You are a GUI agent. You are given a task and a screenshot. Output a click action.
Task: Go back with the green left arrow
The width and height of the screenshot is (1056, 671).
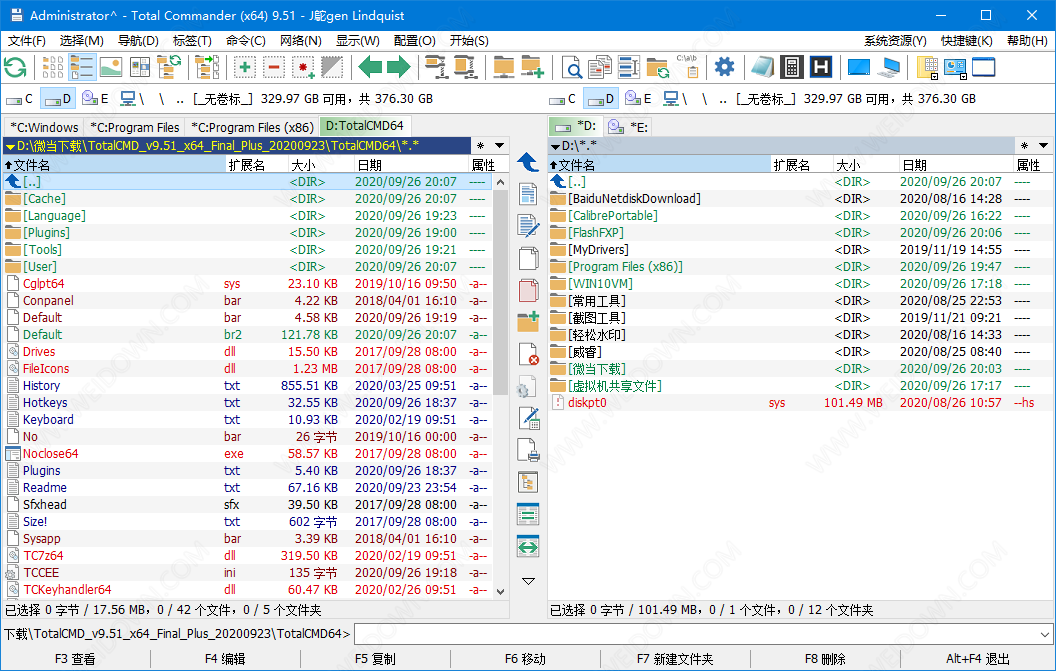370,67
